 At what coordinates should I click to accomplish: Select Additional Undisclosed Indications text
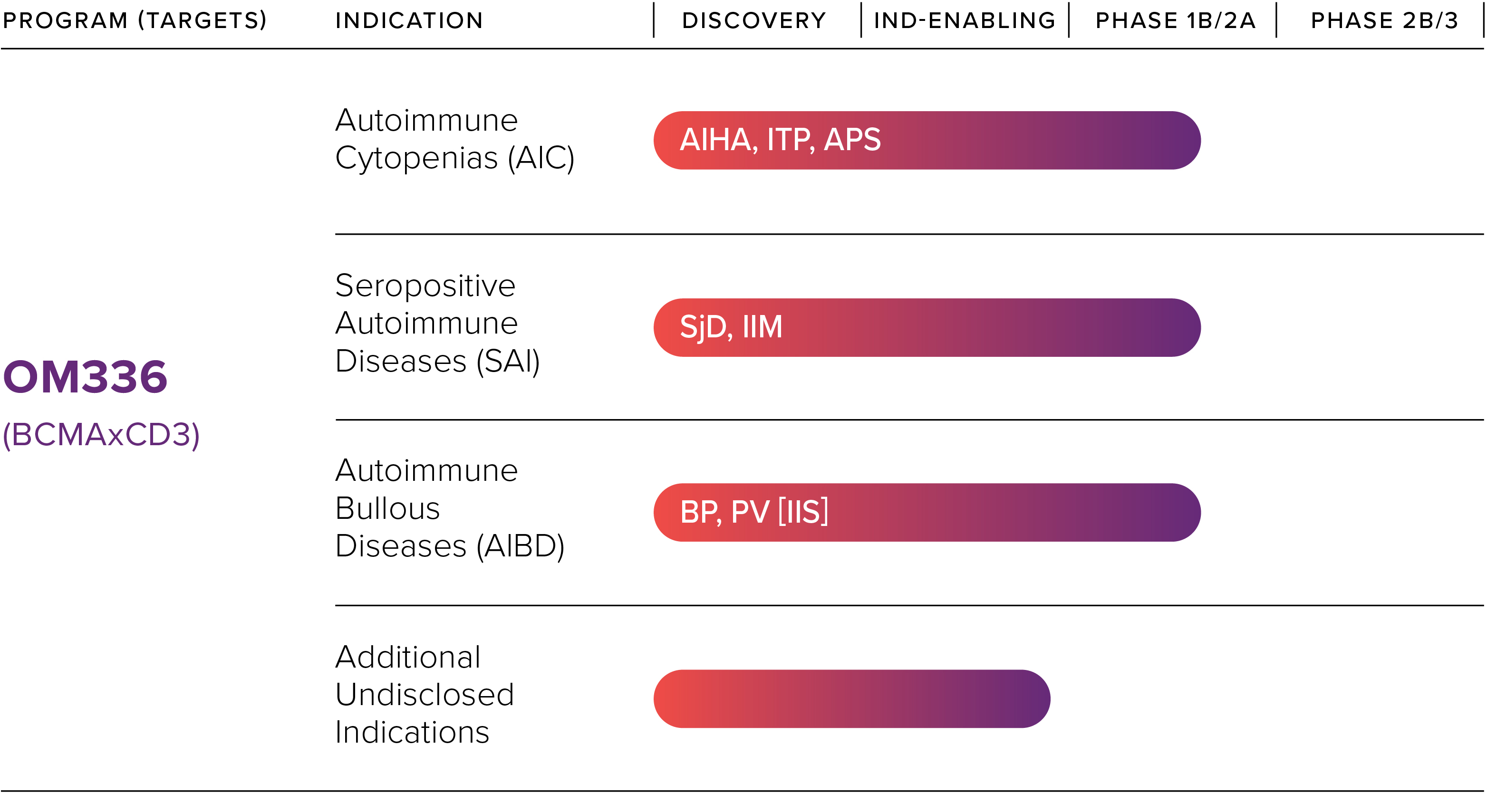click(424, 694)
